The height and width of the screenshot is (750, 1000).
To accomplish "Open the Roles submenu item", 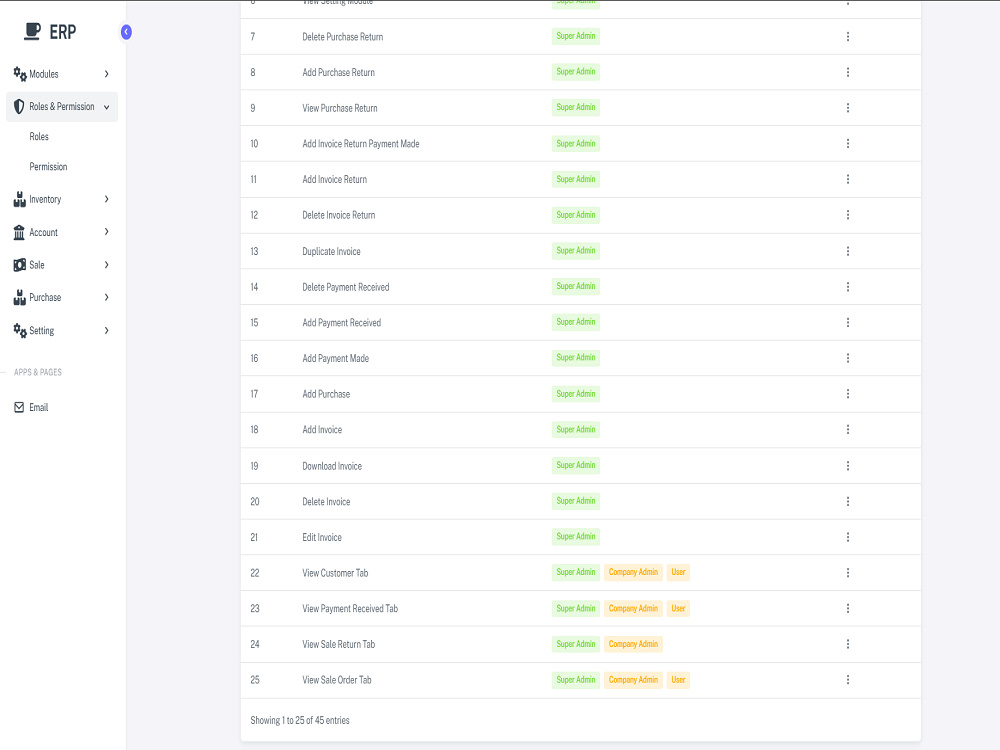I will [x=39, y=136].
